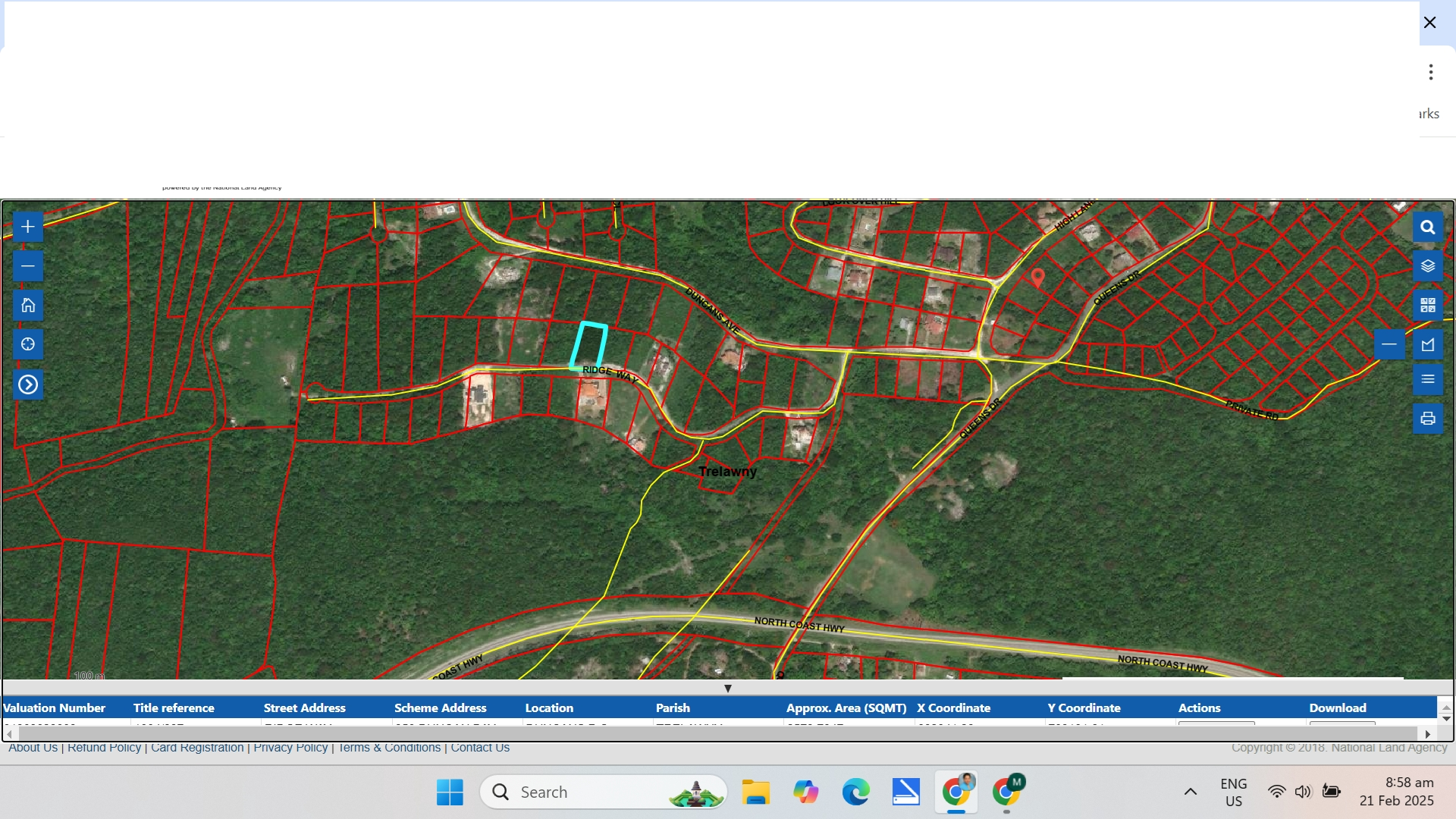The width and height of the screenshot is (1456, 819).
Task: Show hidden system tray icons
Action: click(1191, 792)
